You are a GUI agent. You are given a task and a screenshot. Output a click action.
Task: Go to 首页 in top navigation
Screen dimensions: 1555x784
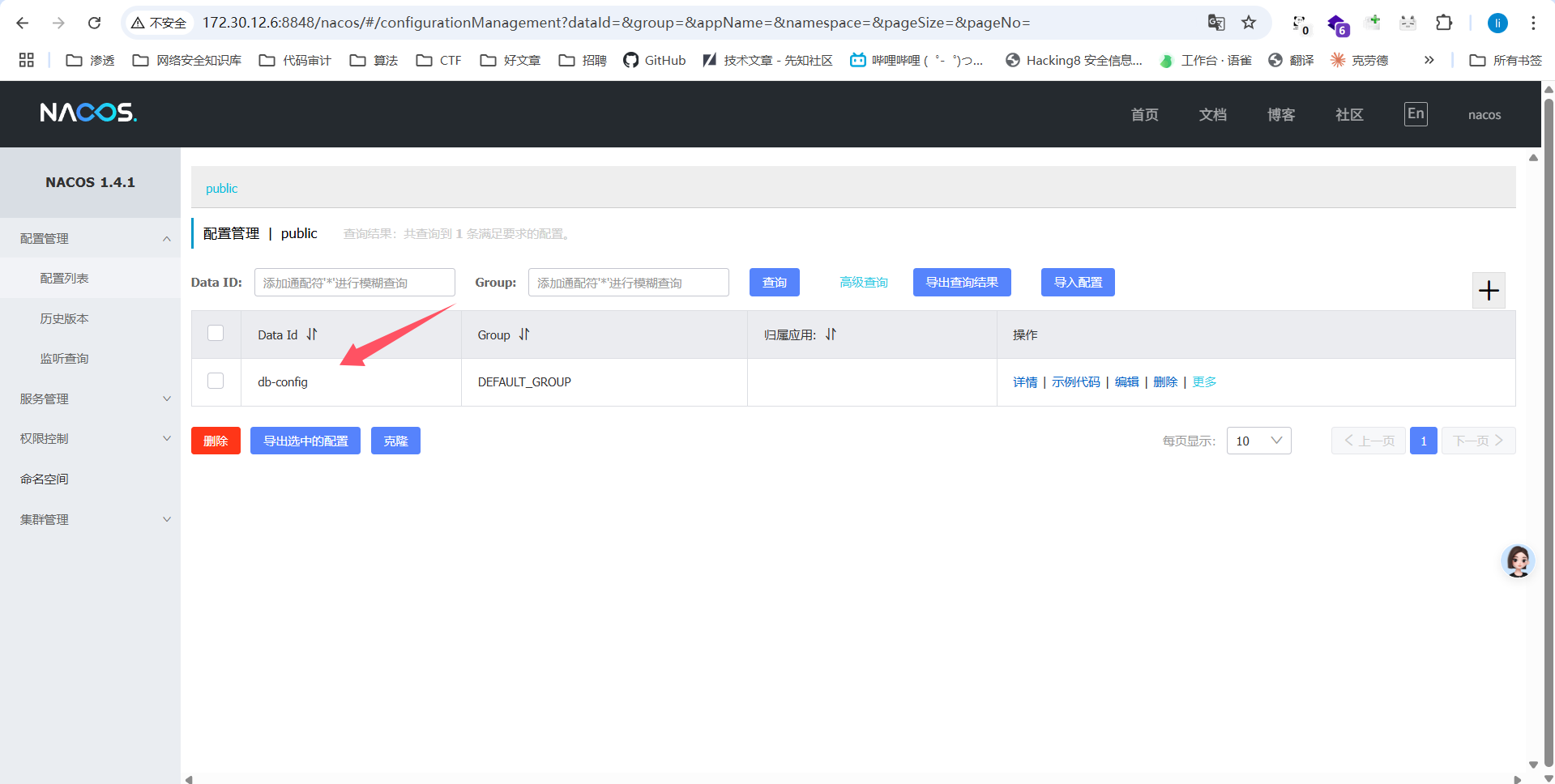tap(1144, 114)
